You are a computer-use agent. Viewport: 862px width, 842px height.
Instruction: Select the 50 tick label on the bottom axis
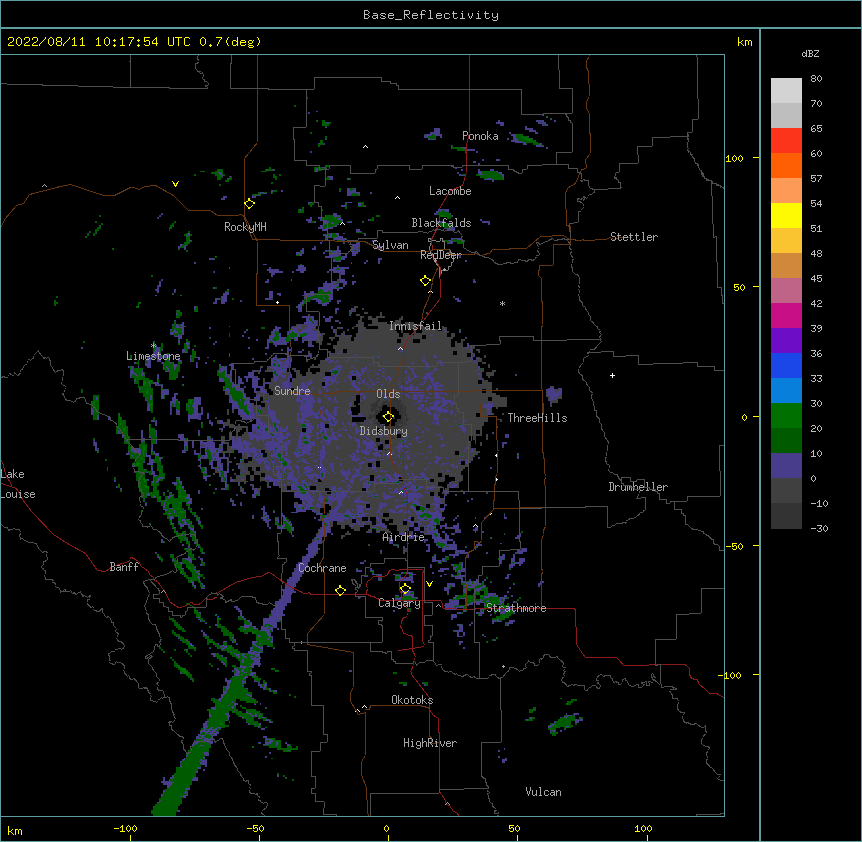pyautogui.click(x=514, y=828)
